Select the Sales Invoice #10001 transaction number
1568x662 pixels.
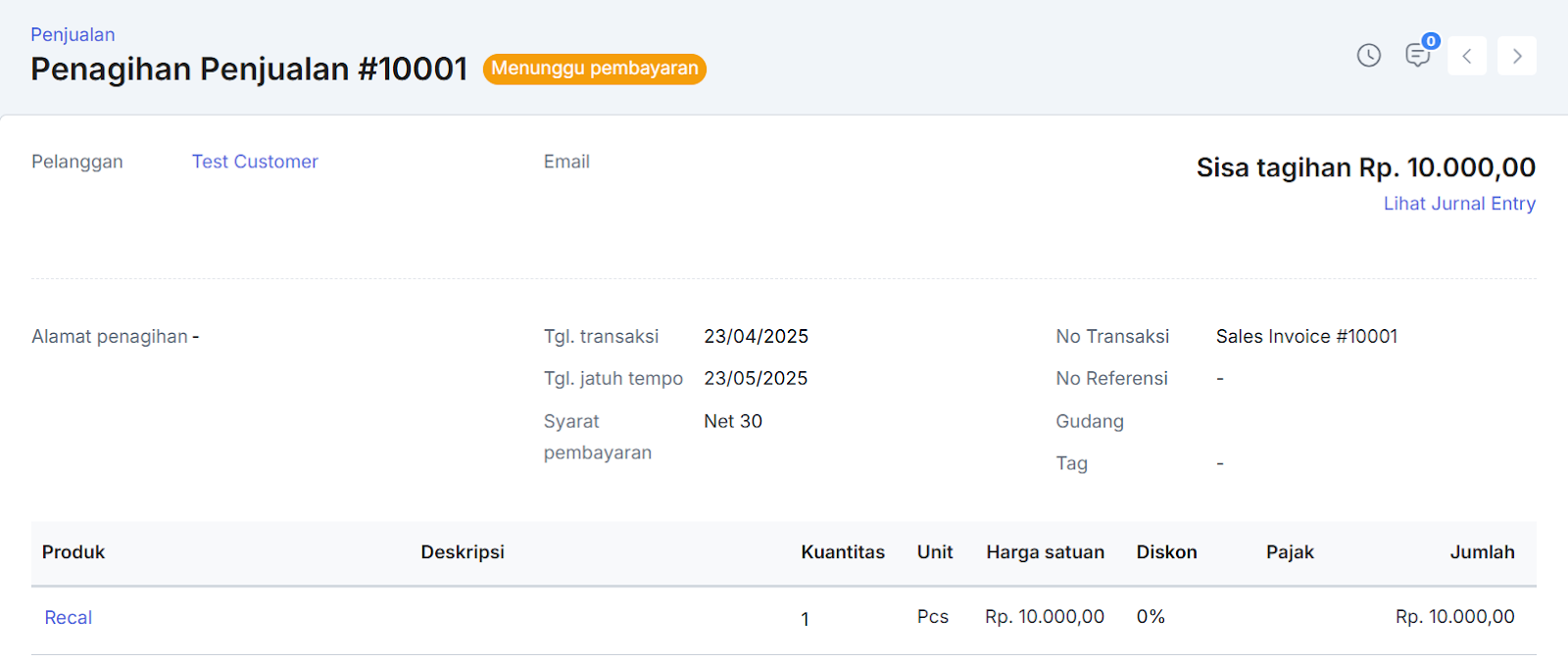(x=1306, y=337)
